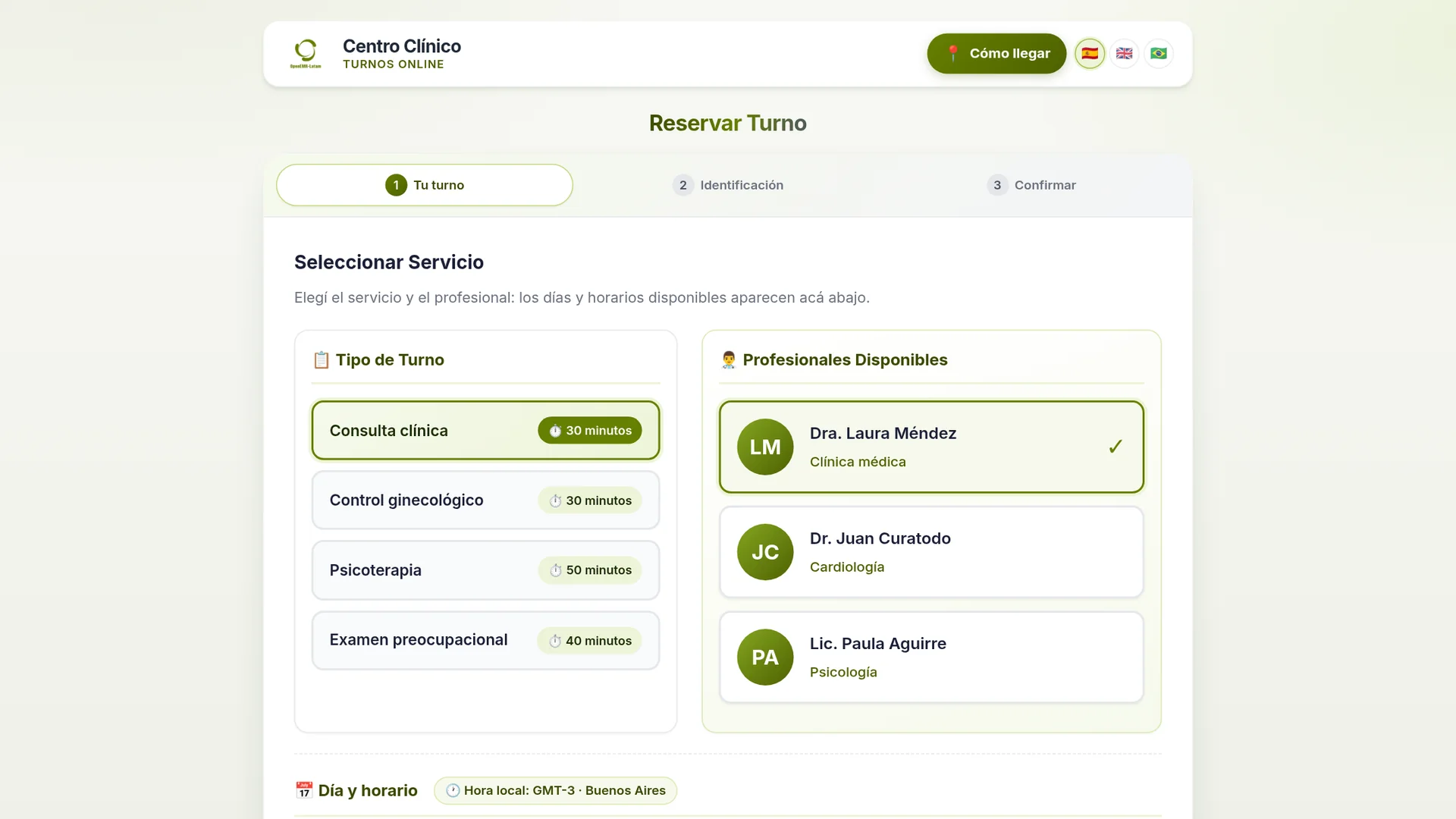Go to the Identificación step
Image resolution: width=1456 pixels, height=819 pixels.
coord(728,185)
